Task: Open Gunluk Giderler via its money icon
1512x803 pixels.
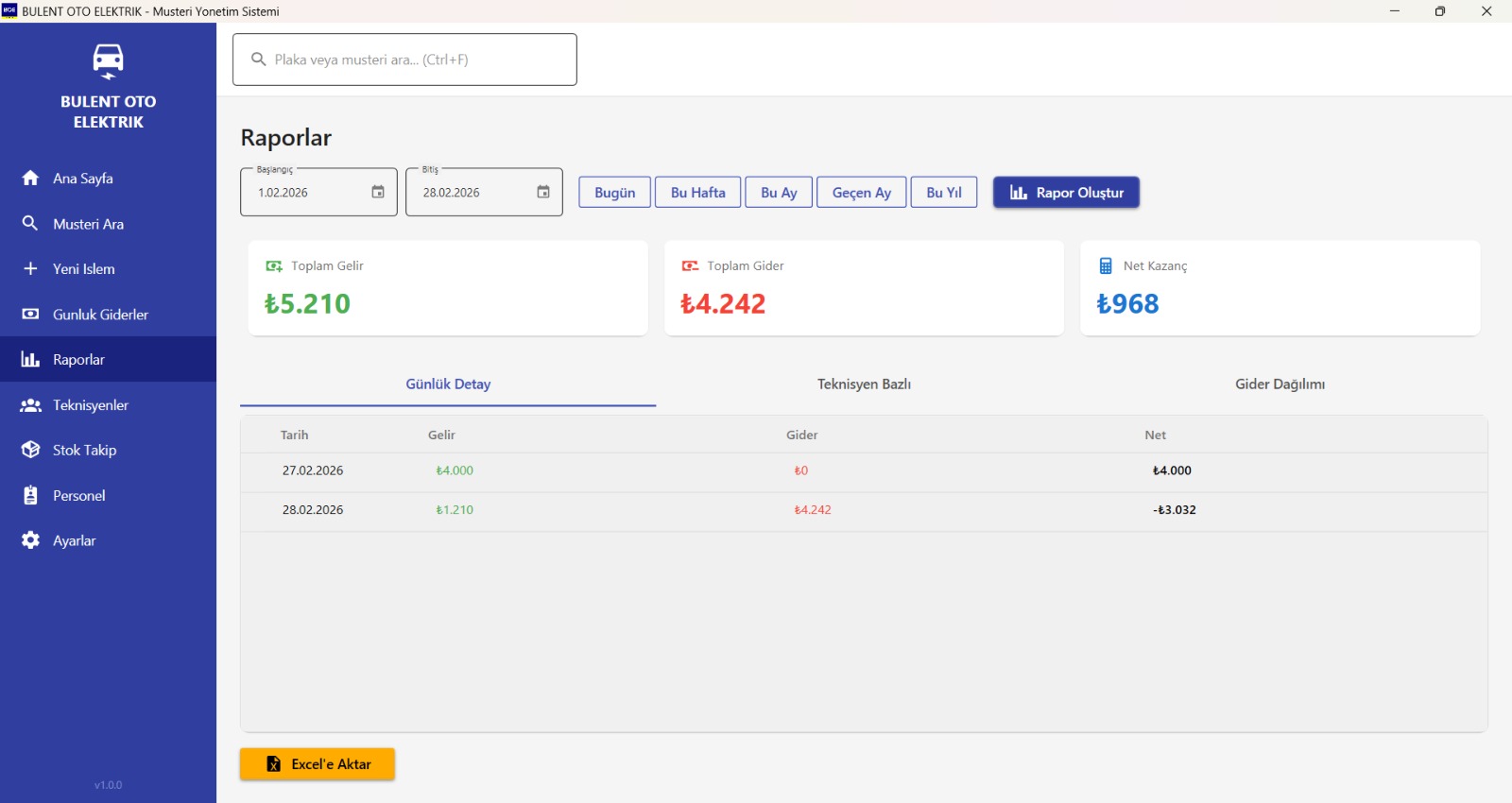Action: (30, 315)
